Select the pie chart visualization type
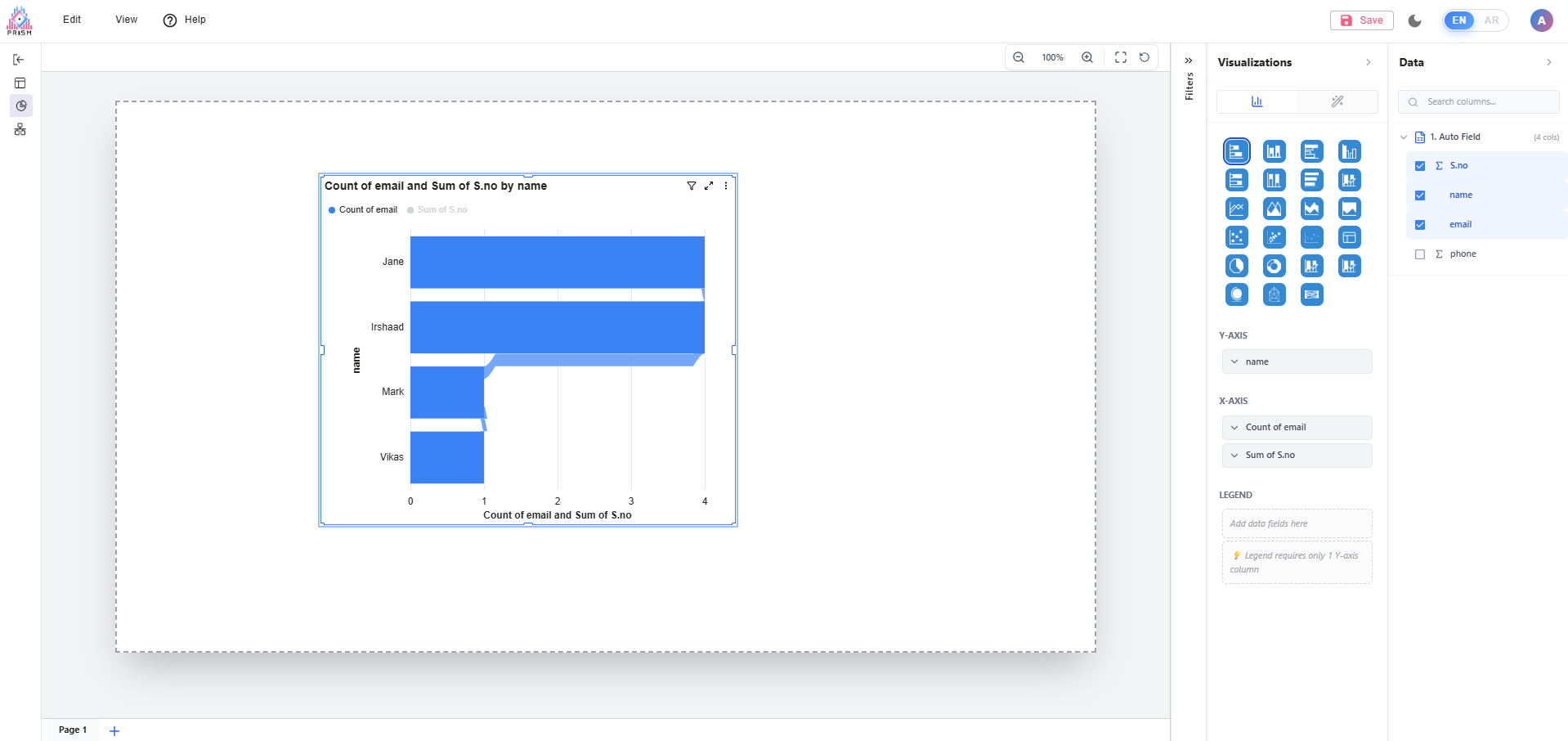Image resolution: width=1568 pixels, height=741 pixels. click(1236, 266)
